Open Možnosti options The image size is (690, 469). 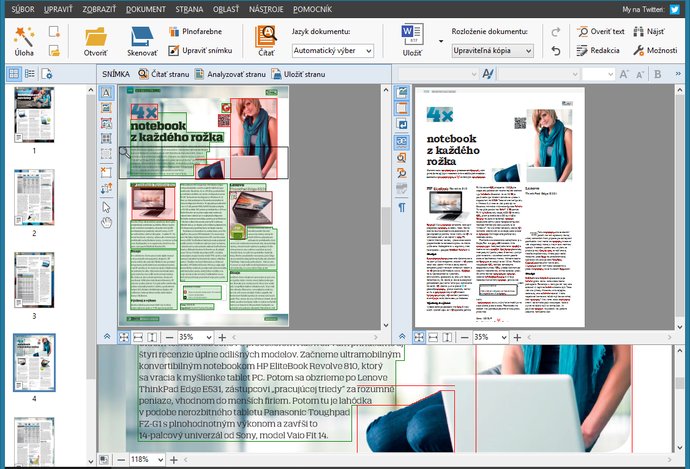coord(655,51)
